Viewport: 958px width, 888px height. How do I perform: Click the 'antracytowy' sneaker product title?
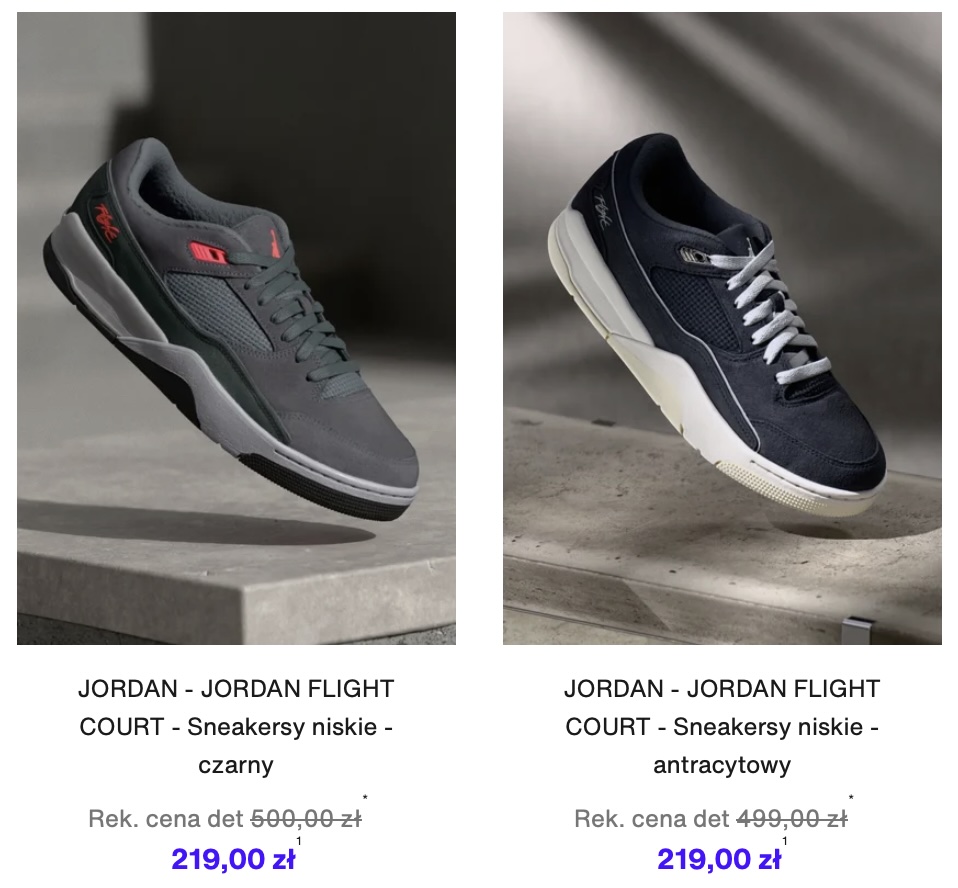coord(722,727)
